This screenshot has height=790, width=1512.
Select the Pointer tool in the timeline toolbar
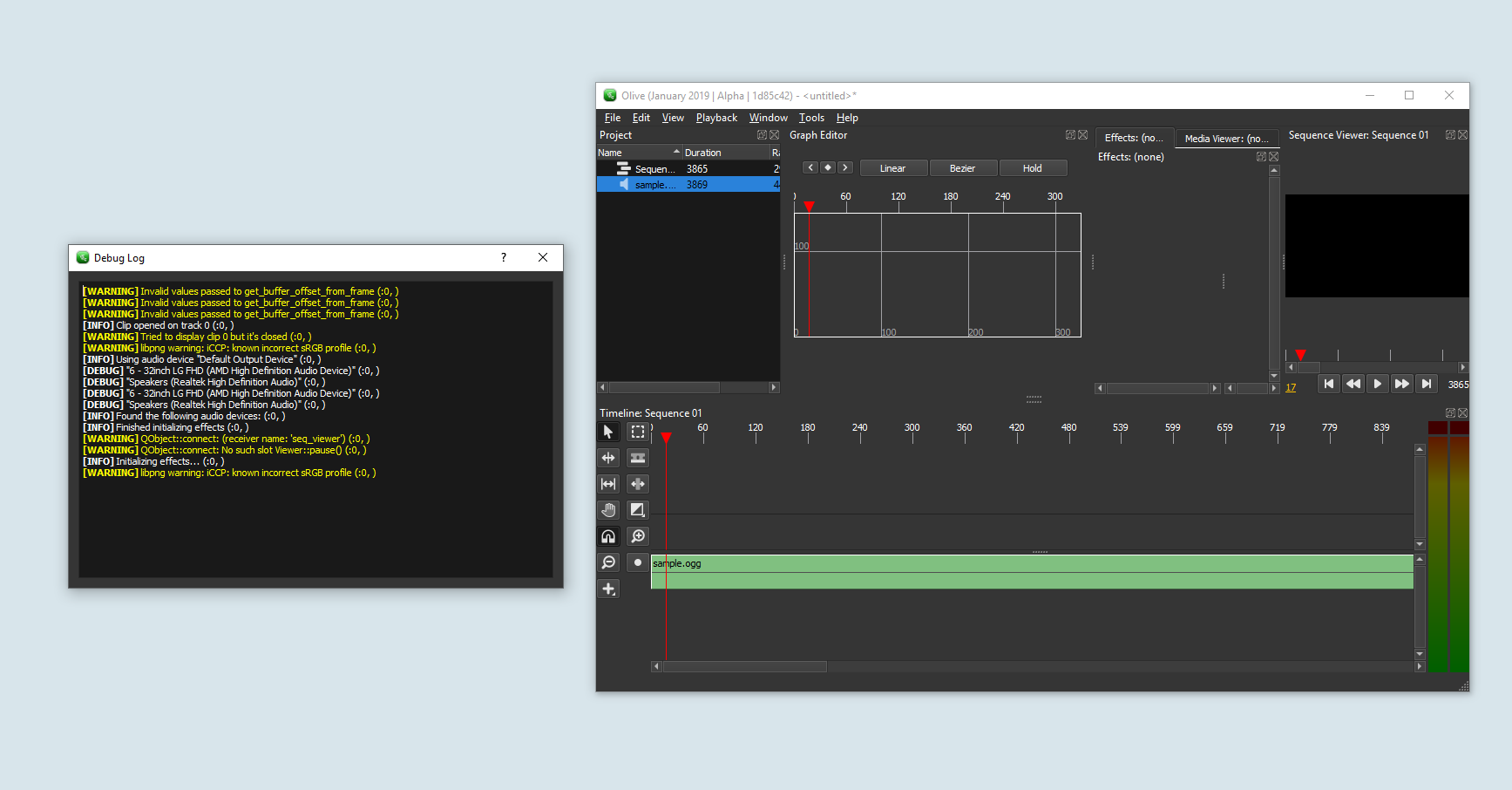(608, 432)
